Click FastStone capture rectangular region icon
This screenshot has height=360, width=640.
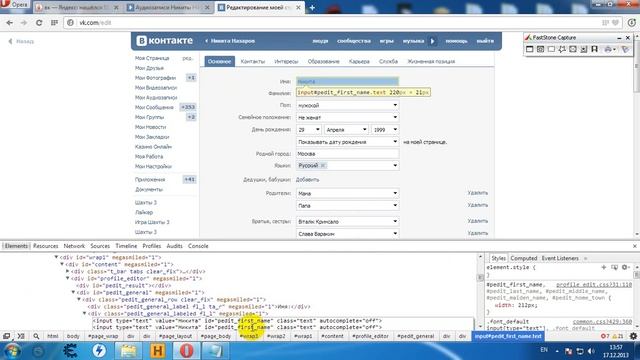(x=551, y=49)
